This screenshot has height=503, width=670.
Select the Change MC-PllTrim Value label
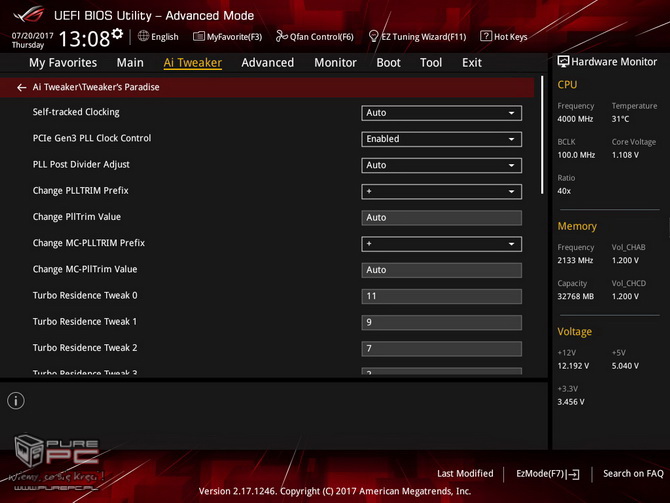point(85,269)
